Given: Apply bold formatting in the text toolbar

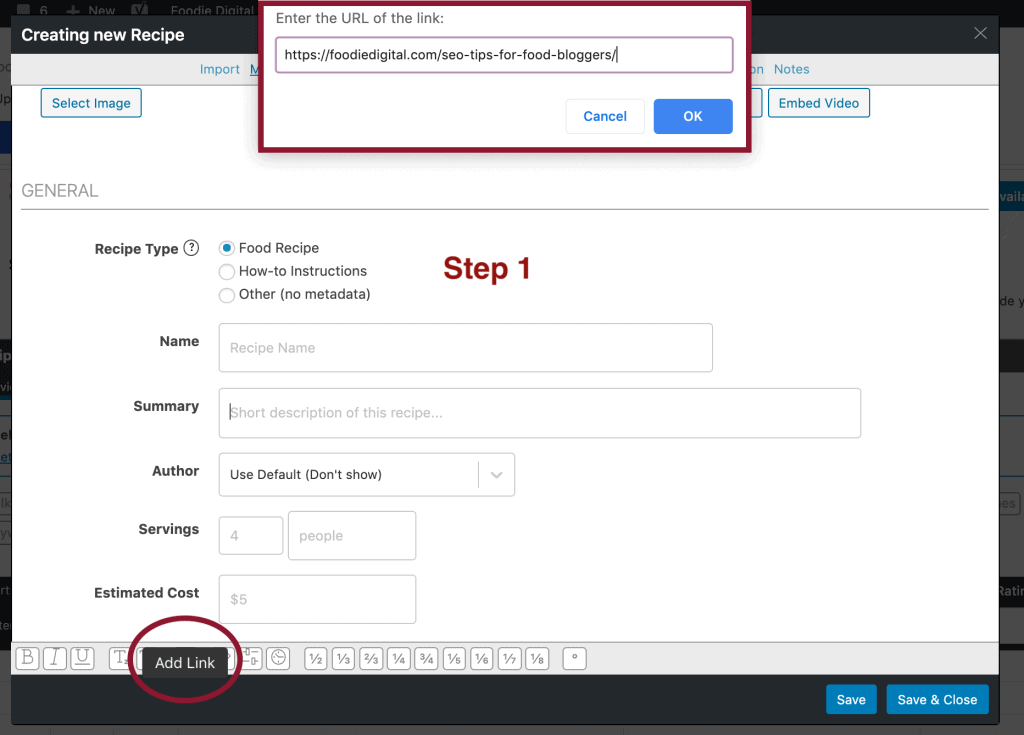Looking at the screenshot, I should (27, 658).
